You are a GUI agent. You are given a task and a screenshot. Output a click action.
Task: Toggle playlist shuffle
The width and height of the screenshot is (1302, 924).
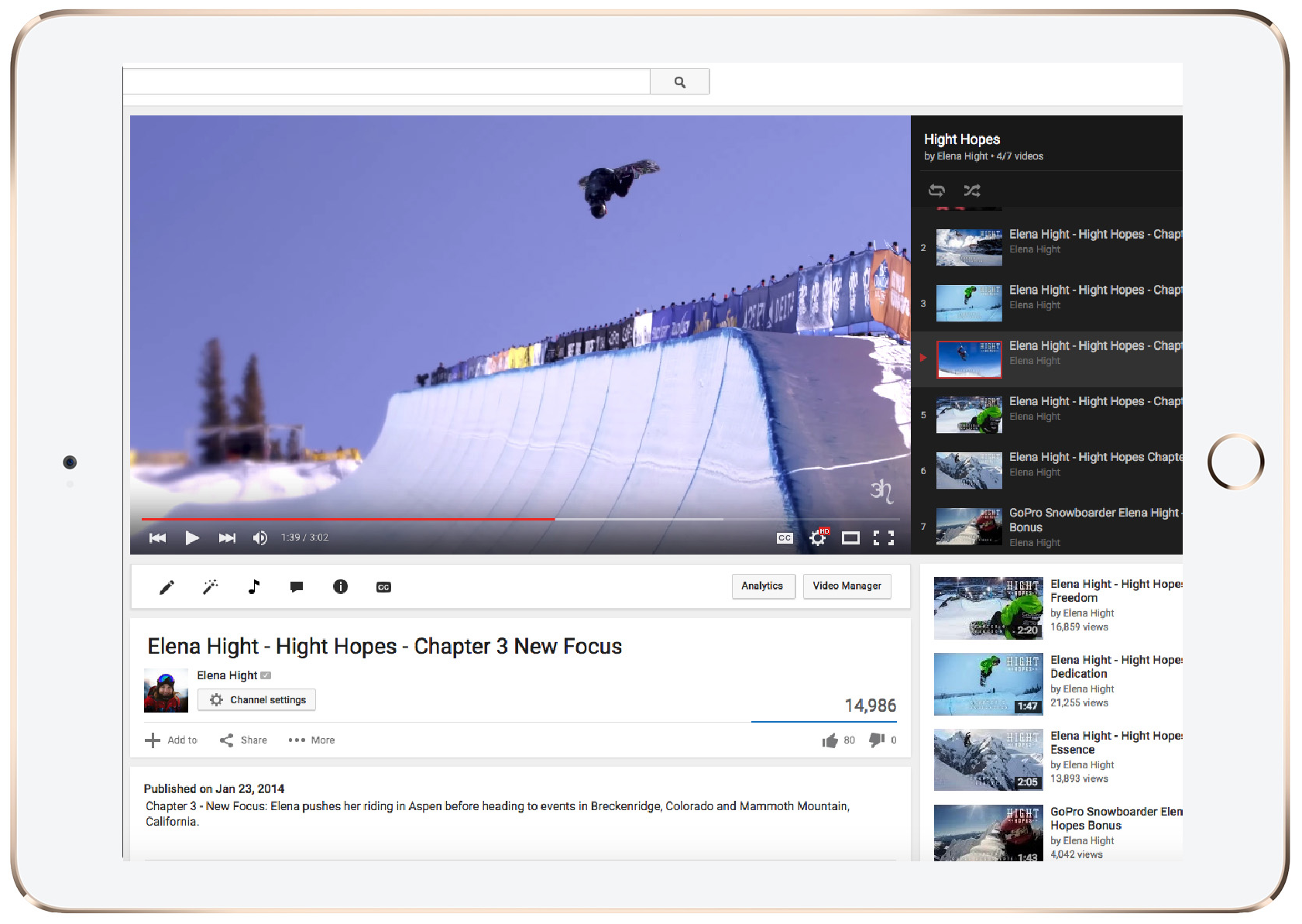[971, 191]
